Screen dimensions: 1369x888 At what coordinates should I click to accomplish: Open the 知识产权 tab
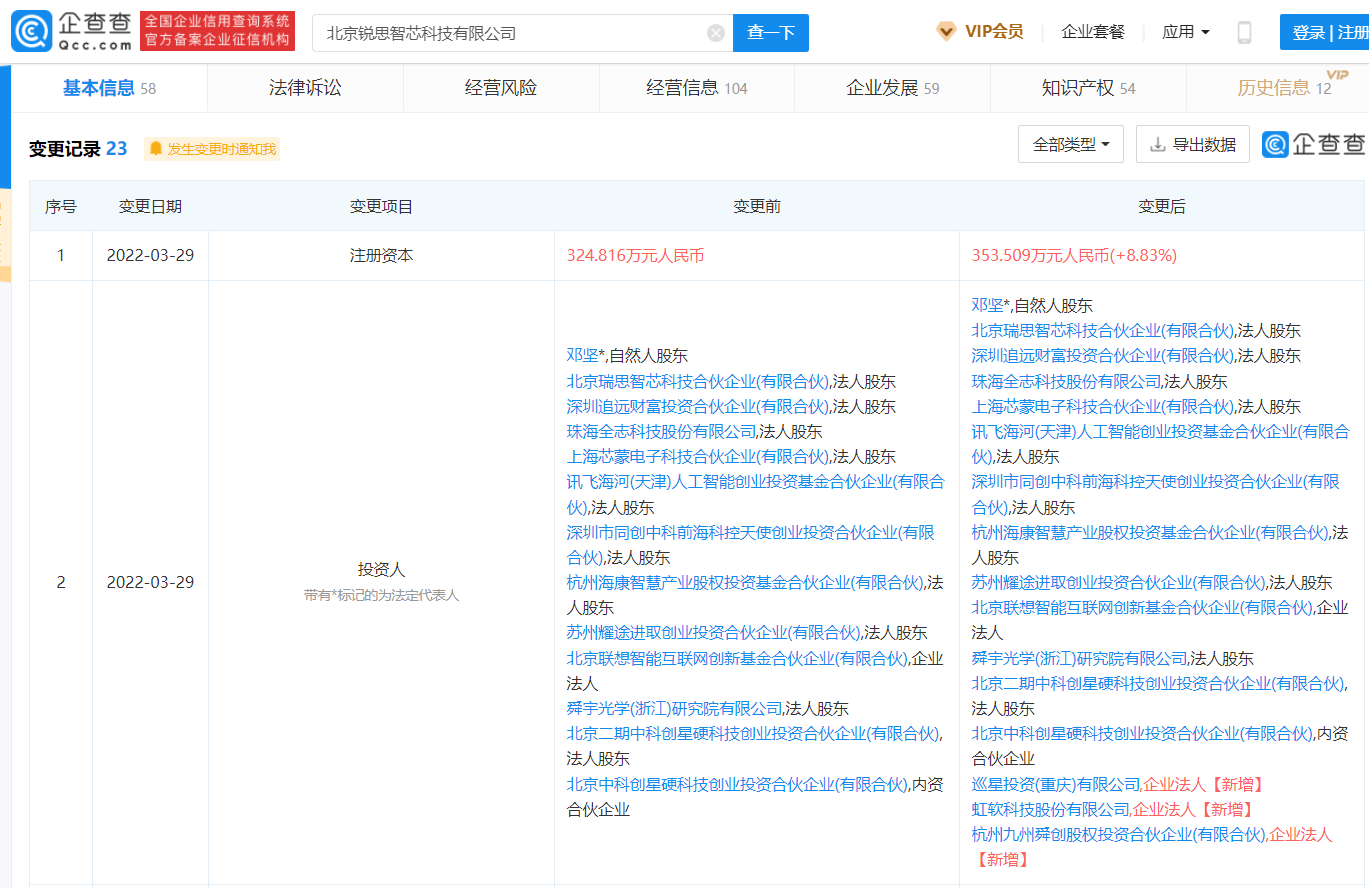tap(1089, 88)
